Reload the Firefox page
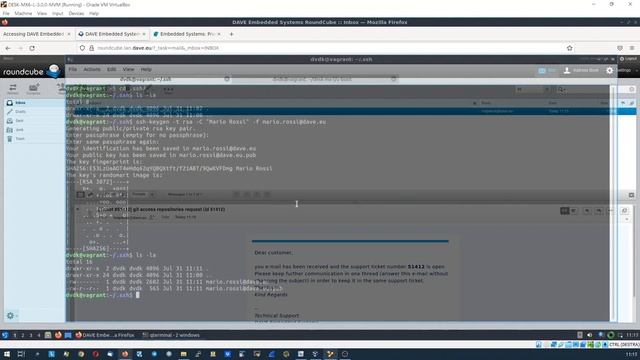This screenshot has width=640, height=360. click(32, 48)
